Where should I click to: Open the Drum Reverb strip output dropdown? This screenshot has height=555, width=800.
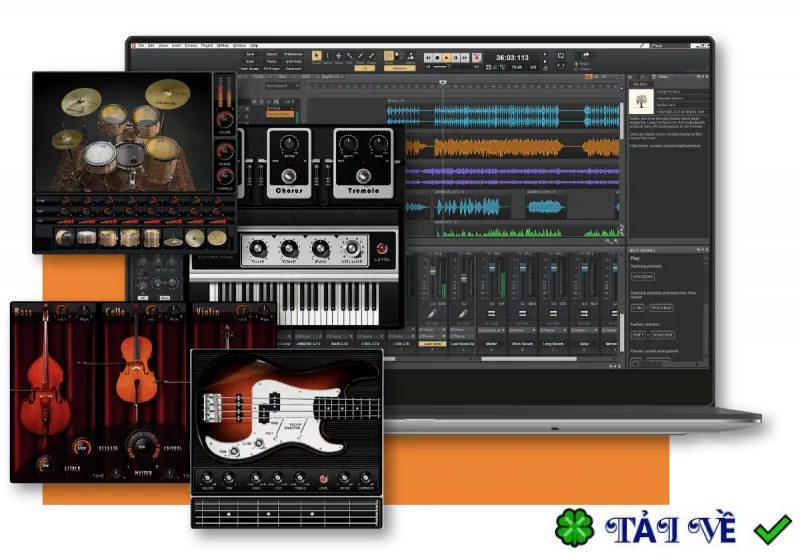(x=522, y=330)
